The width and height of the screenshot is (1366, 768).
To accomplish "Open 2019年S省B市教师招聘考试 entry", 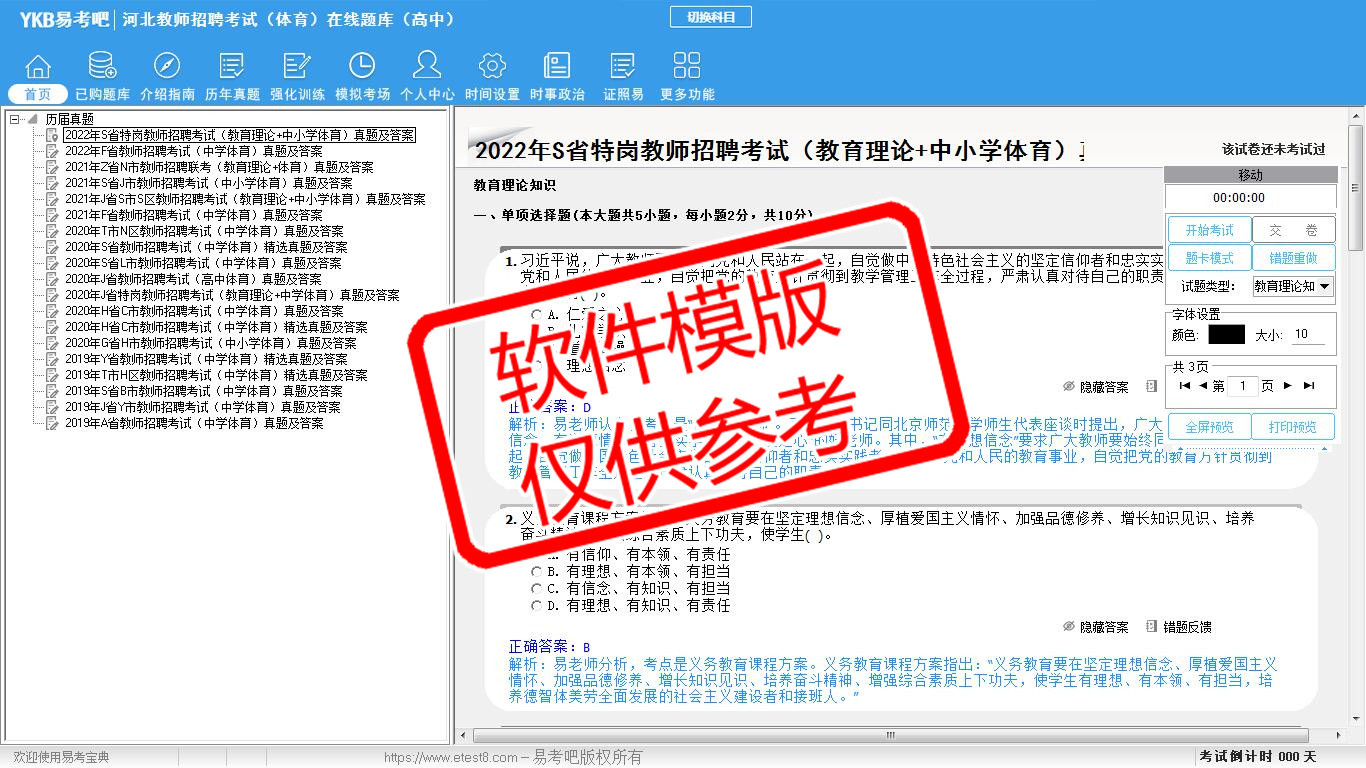I will click(x=203, y=391).
